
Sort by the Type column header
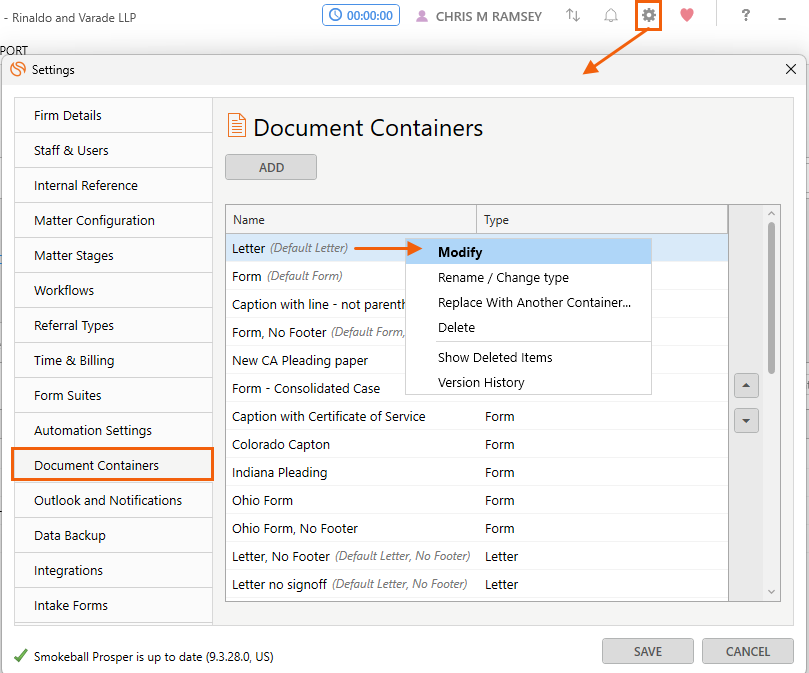[602, 220]
